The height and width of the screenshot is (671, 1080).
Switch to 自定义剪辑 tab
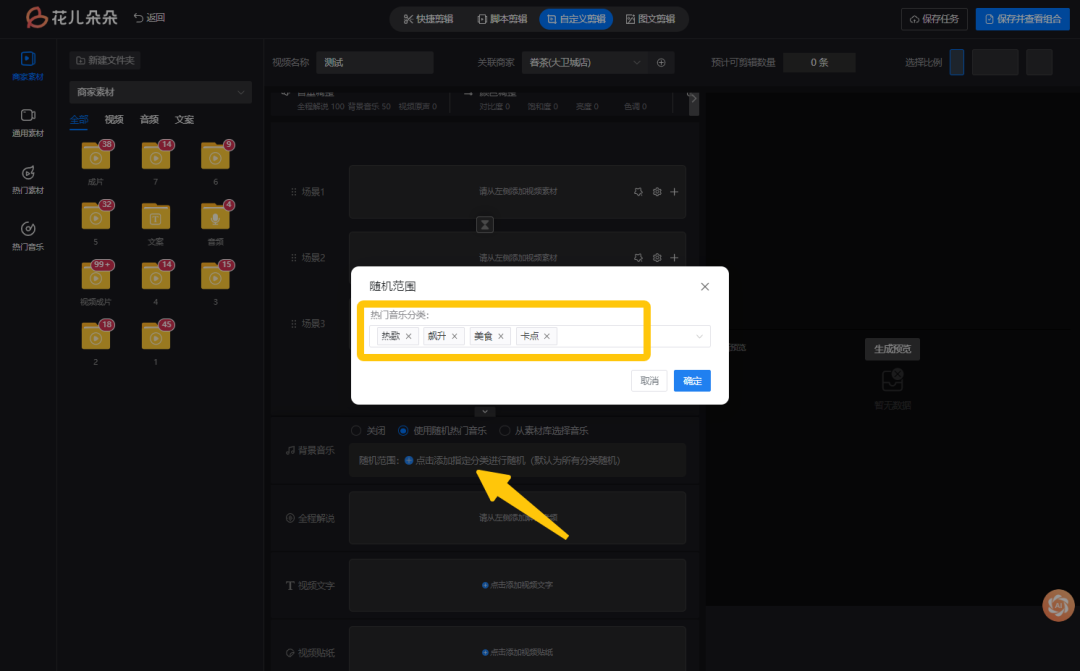pos(577,19)
